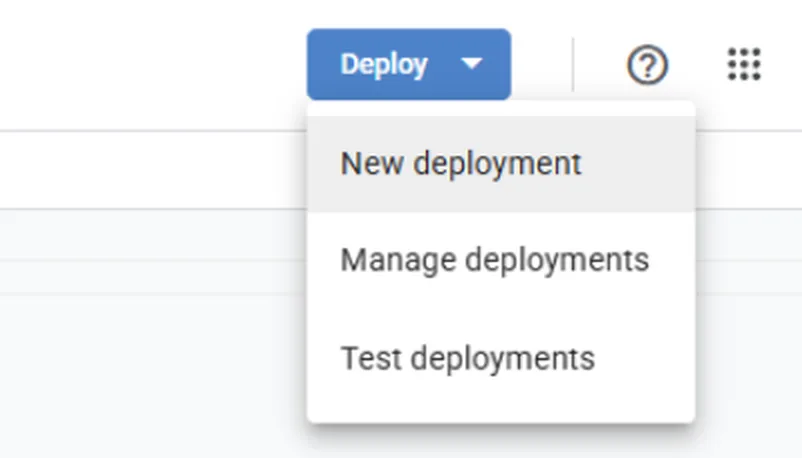The width and height of the screenshot is (802, 458).
Task: Open Test deployments menu entry
Action: coord(501,358)
